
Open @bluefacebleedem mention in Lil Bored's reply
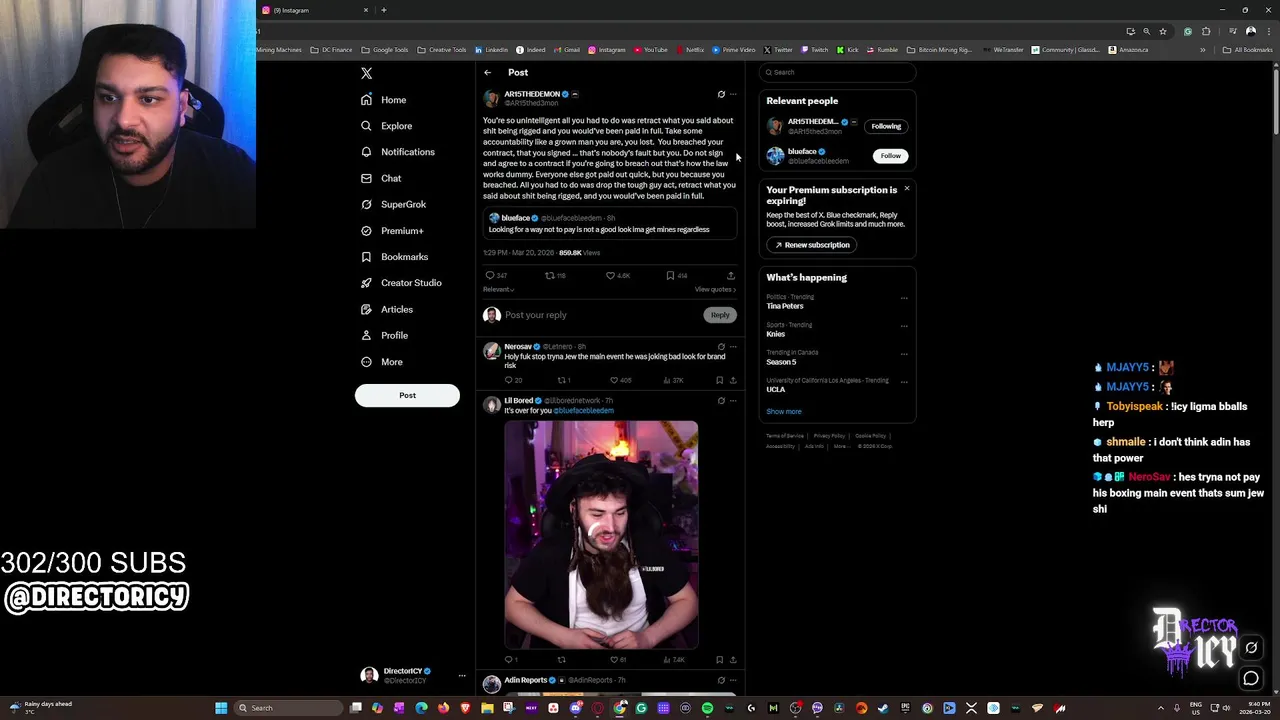click(583, 411)
